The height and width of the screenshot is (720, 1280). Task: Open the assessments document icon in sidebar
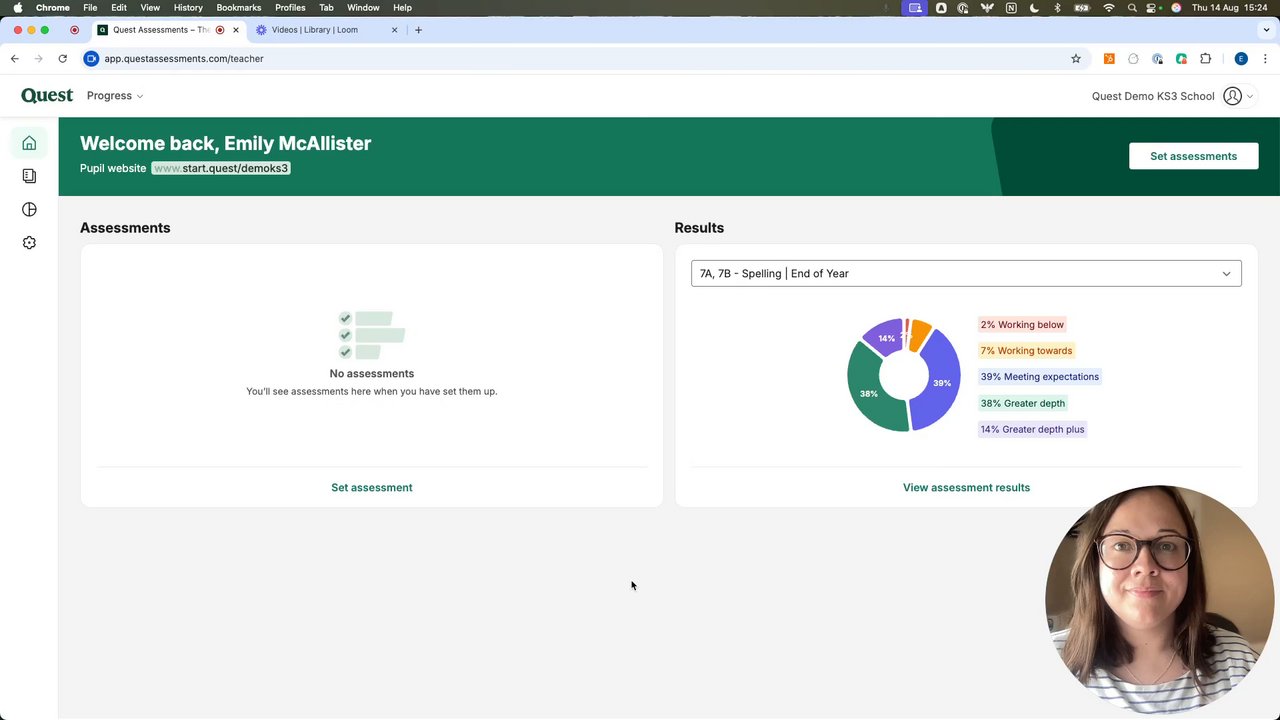tap(29, 176)
